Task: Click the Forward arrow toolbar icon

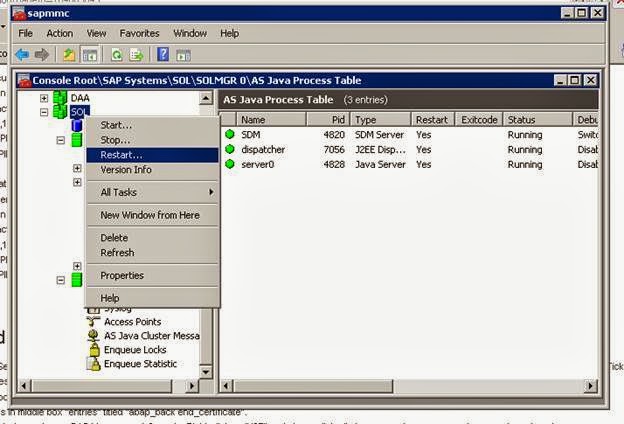Action: [x=42, y=55]
